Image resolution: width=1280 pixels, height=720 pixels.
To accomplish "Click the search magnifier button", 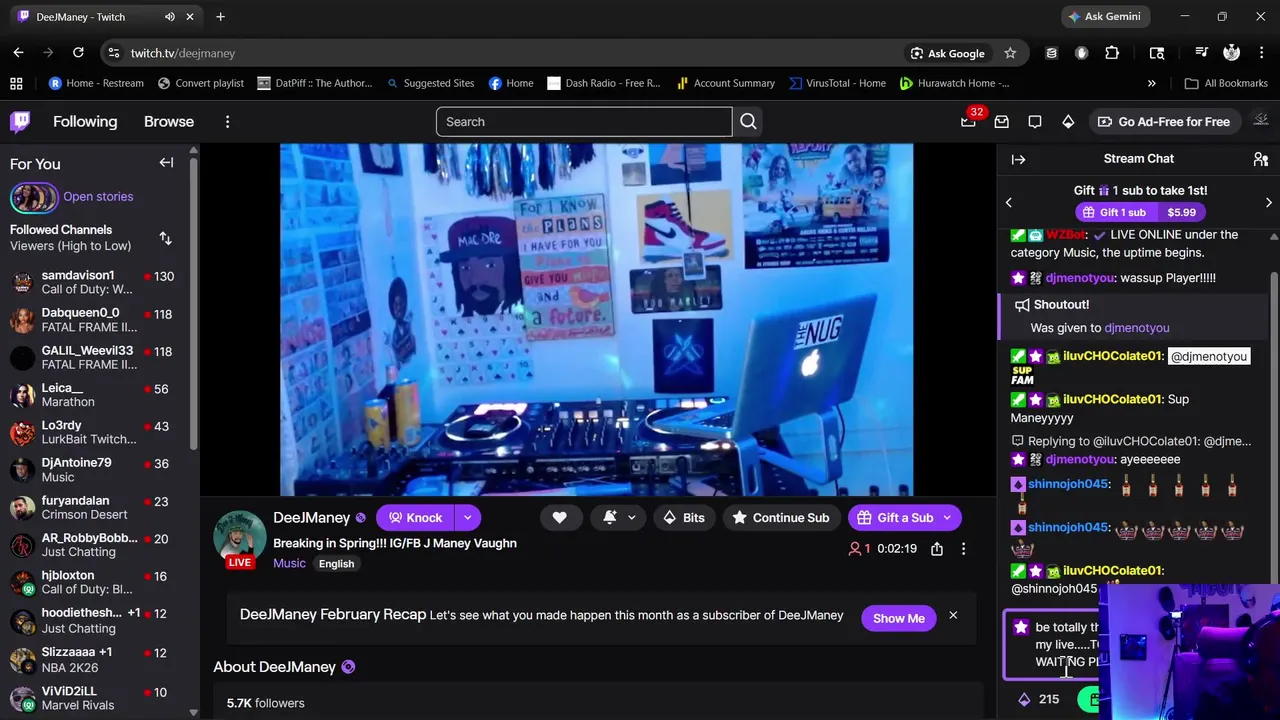I will click(748, 122).
